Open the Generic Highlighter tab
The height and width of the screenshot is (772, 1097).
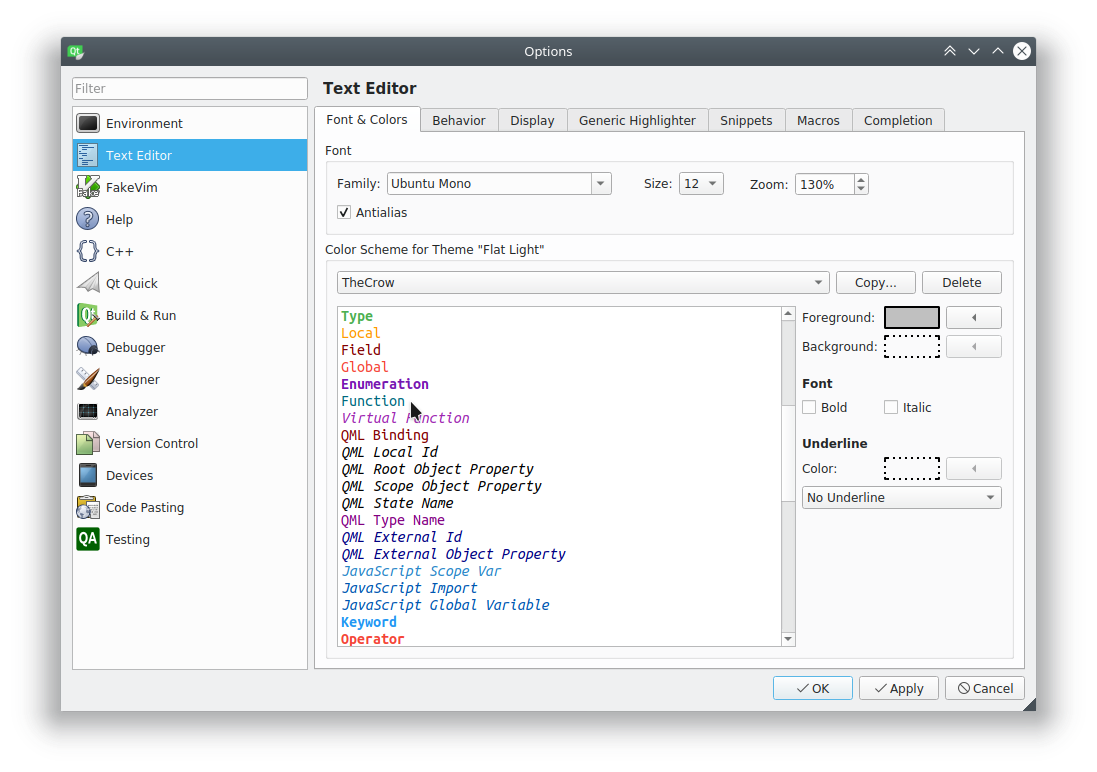pos(637,120)
